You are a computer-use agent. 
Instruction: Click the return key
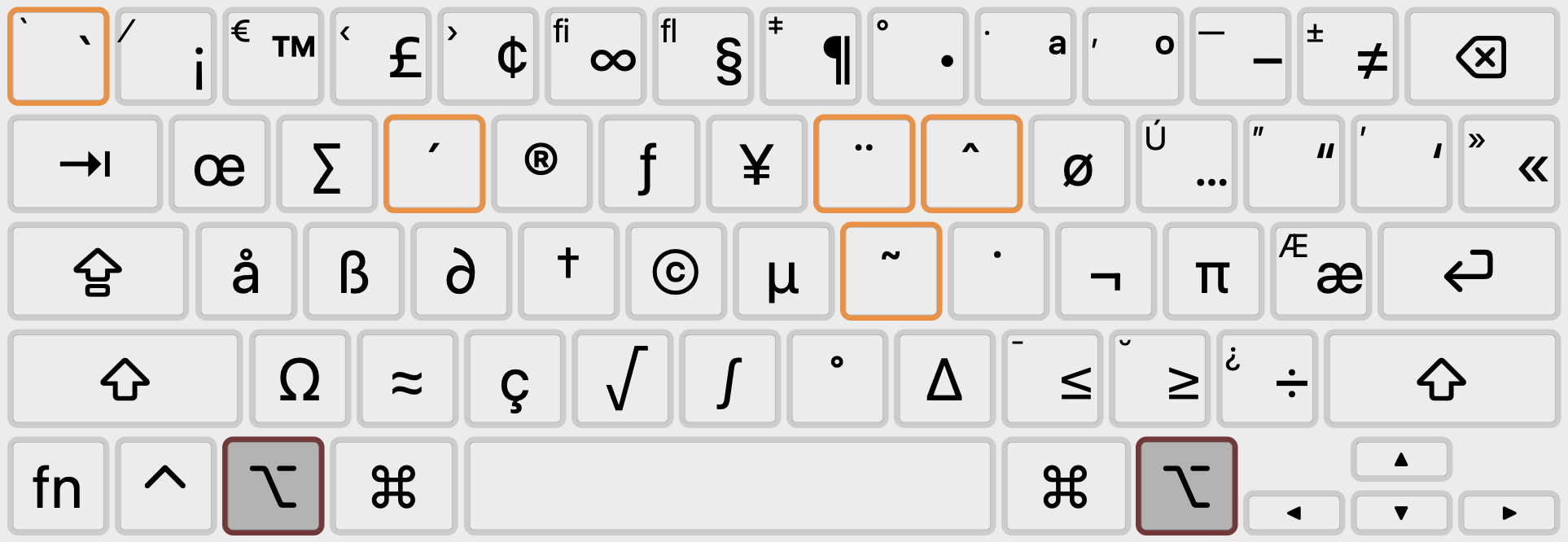coord(1469,272)
